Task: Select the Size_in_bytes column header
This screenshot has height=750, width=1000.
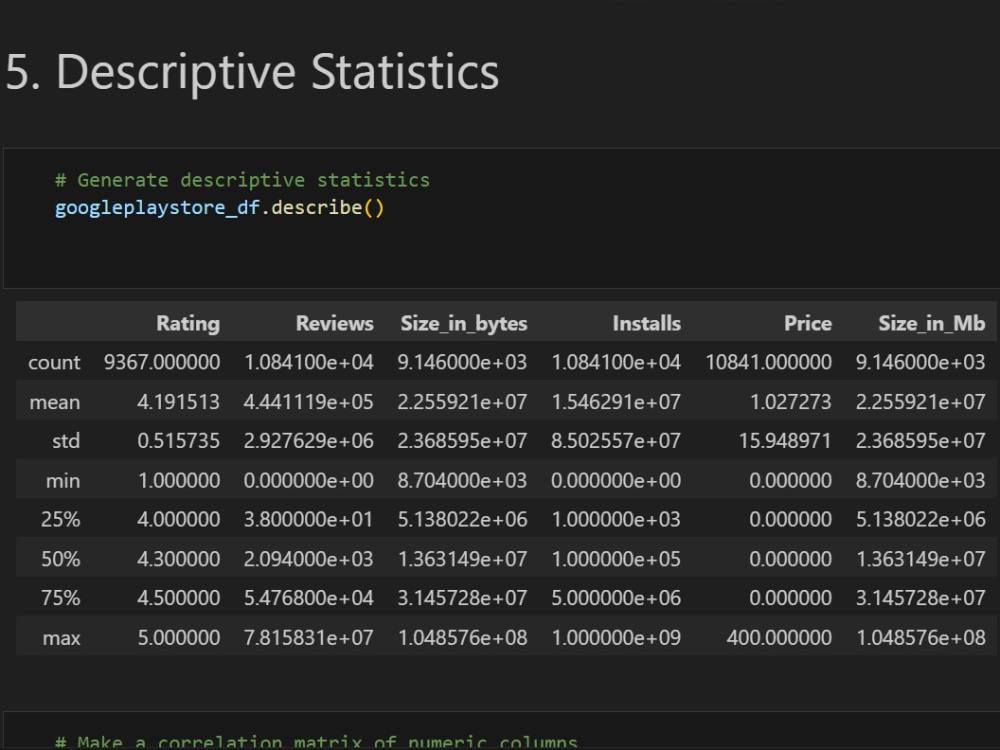Action: click(464, 324)
